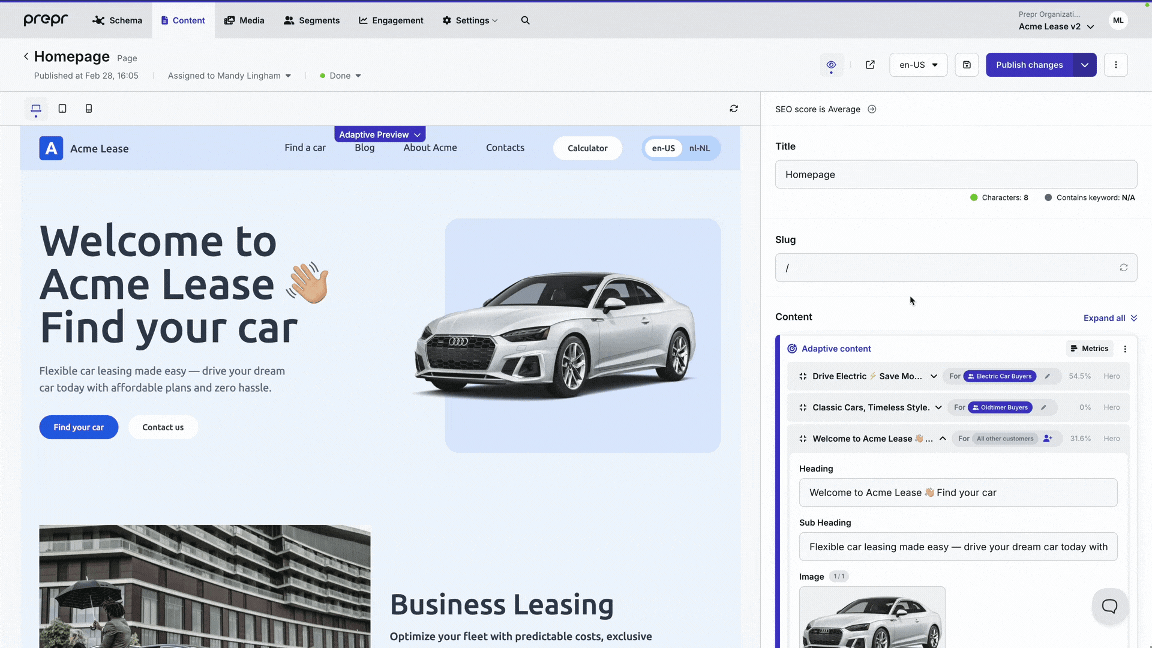This screenshot has width=1152, height=648.
Task: Toggle the visual preview eye icon
Action: [x=831, y=65]
